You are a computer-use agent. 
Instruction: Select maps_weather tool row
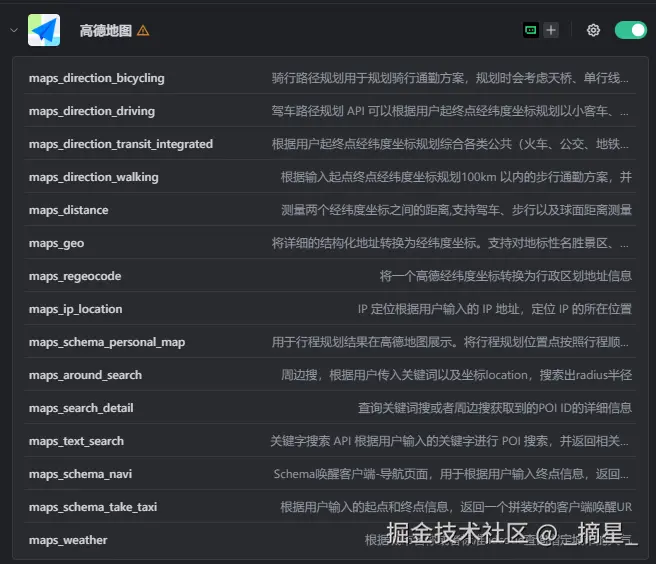click(x=330, y=540)
